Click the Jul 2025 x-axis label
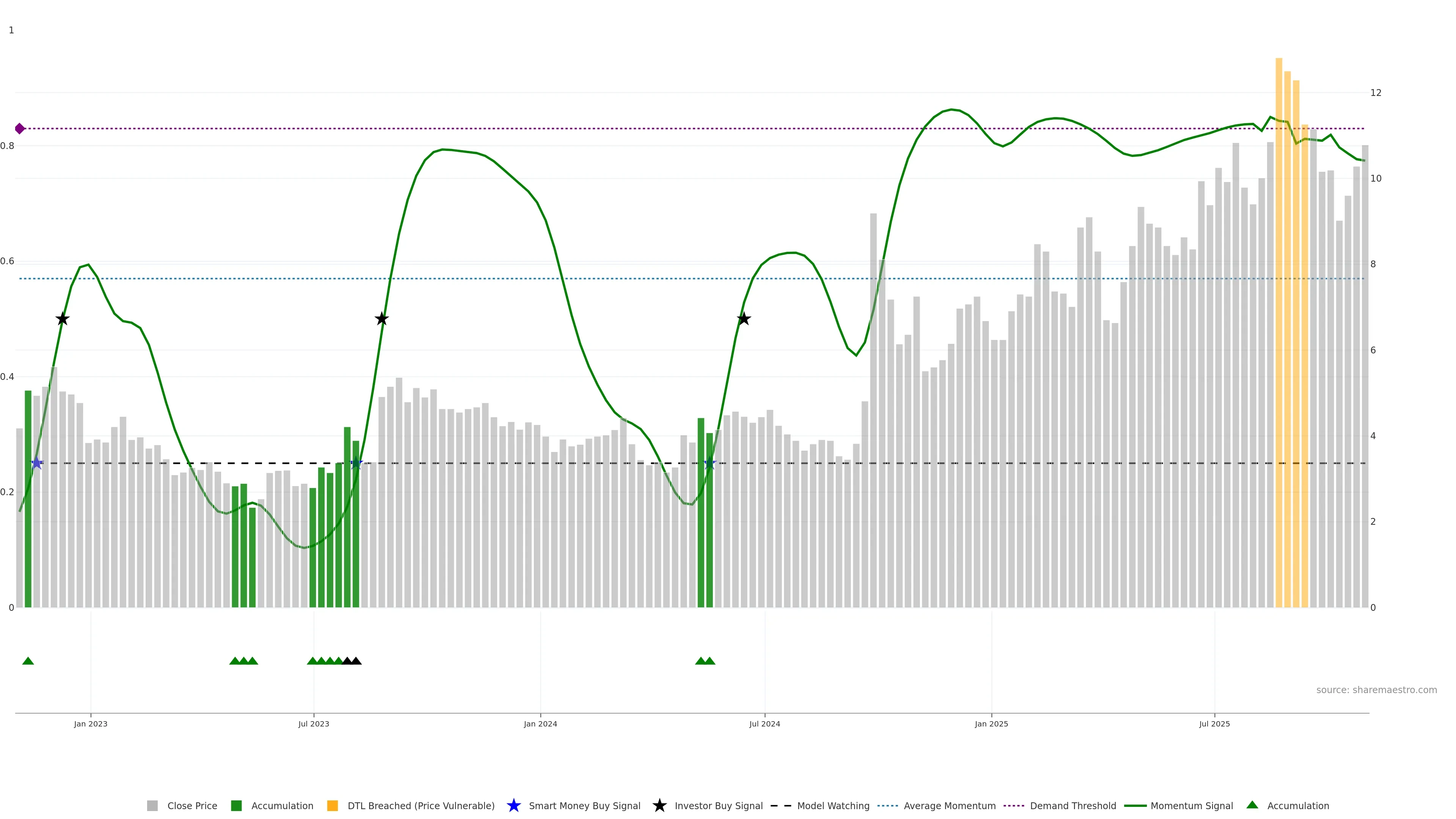The image size is (1456, 819). [x=1214, y=724]
